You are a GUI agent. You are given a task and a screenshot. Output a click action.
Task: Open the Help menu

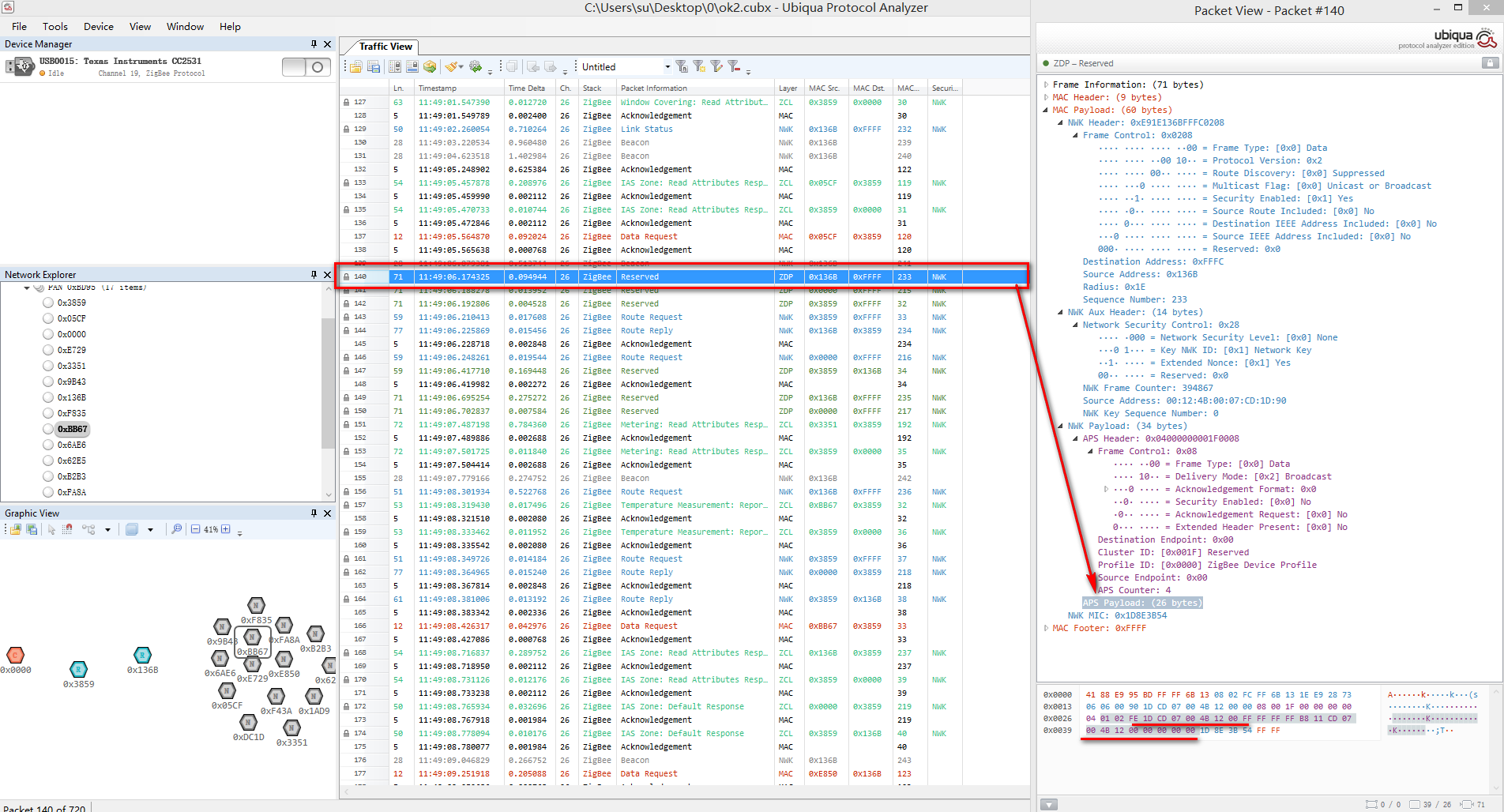click(x=230, y=26)
